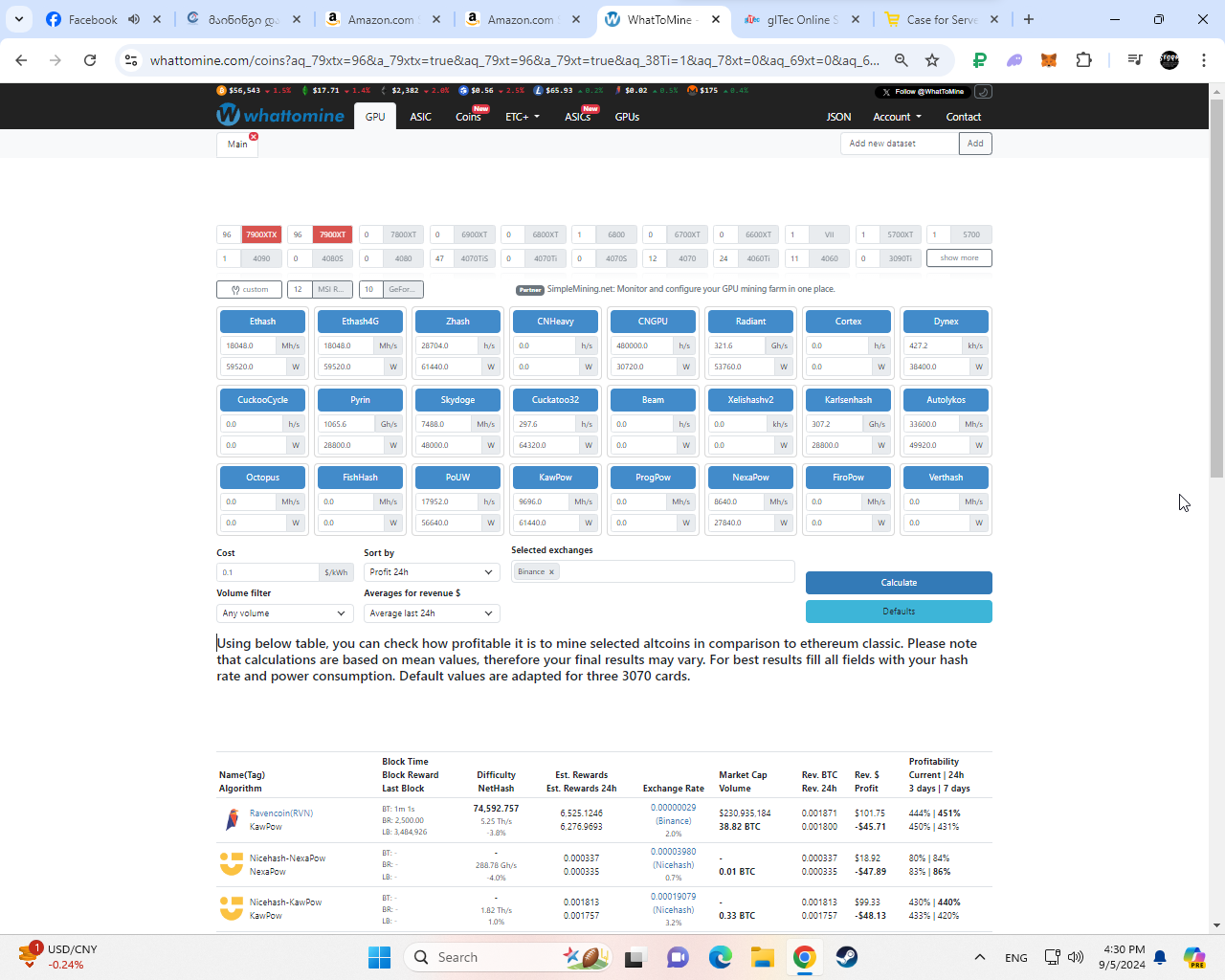Screen dimensions: 1225x980
Task: Open the Account dropdown menu
Action: pyautogui.click(x=897, y=117)
